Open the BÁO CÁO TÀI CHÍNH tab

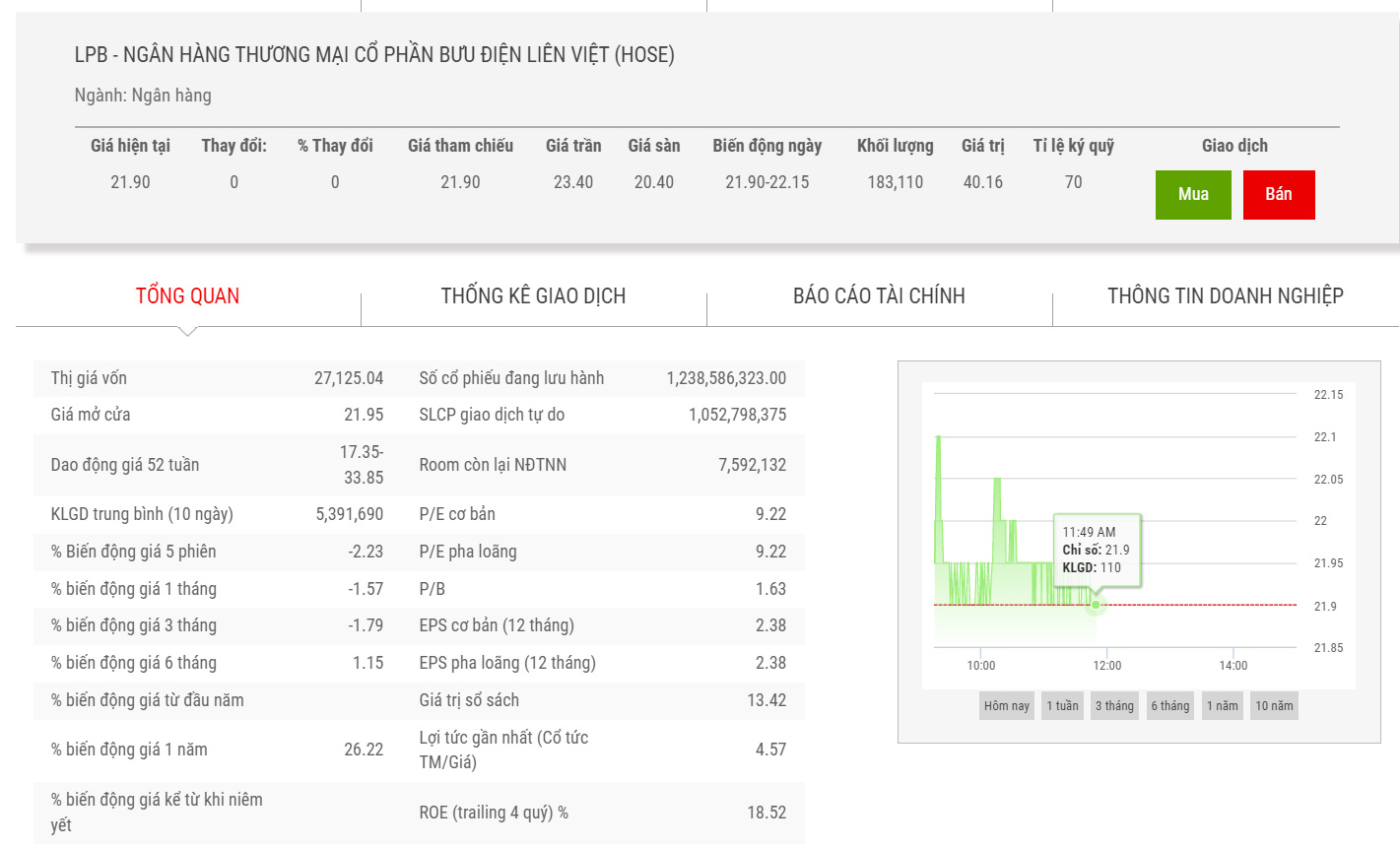[x=879, y=295]
